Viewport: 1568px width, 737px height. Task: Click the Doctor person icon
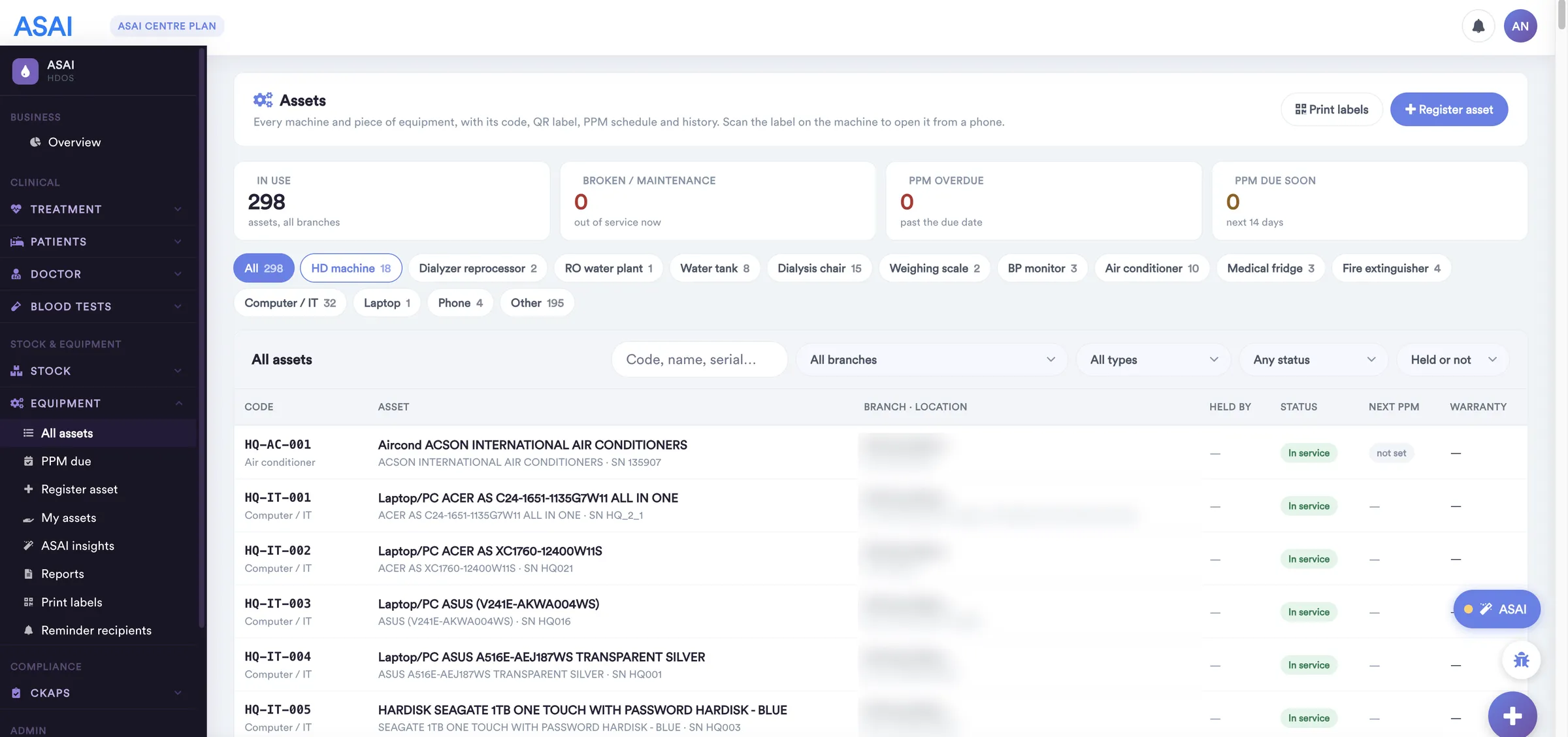[16, 274]
